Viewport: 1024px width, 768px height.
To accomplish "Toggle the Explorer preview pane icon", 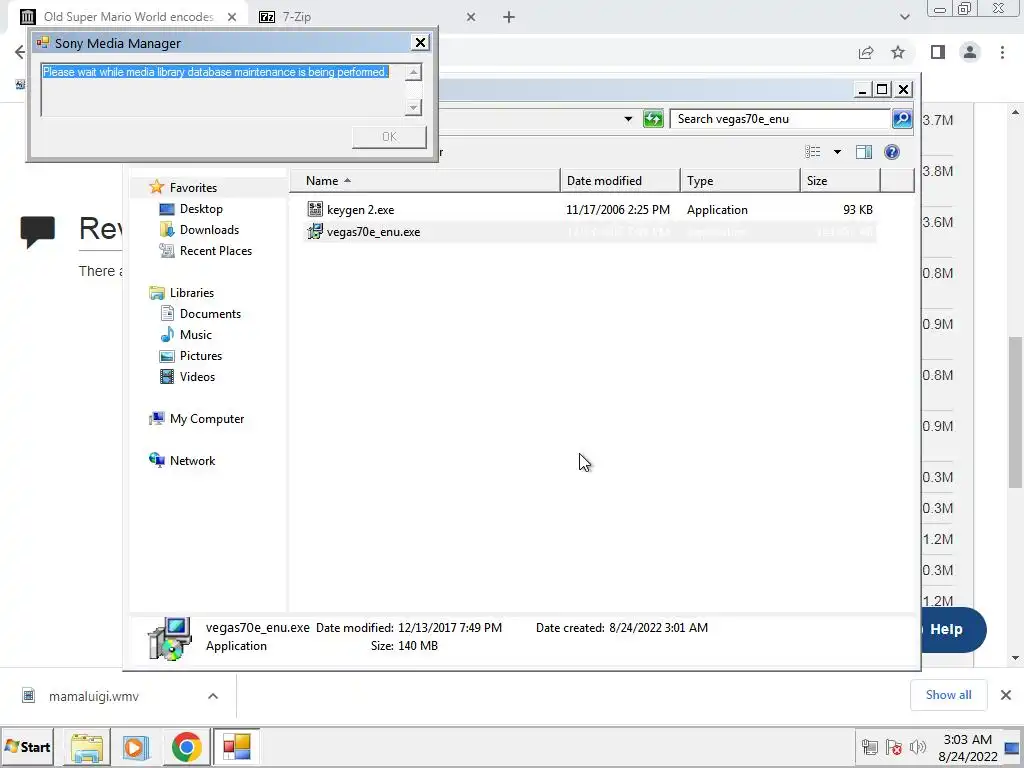I will coord(864,152).
